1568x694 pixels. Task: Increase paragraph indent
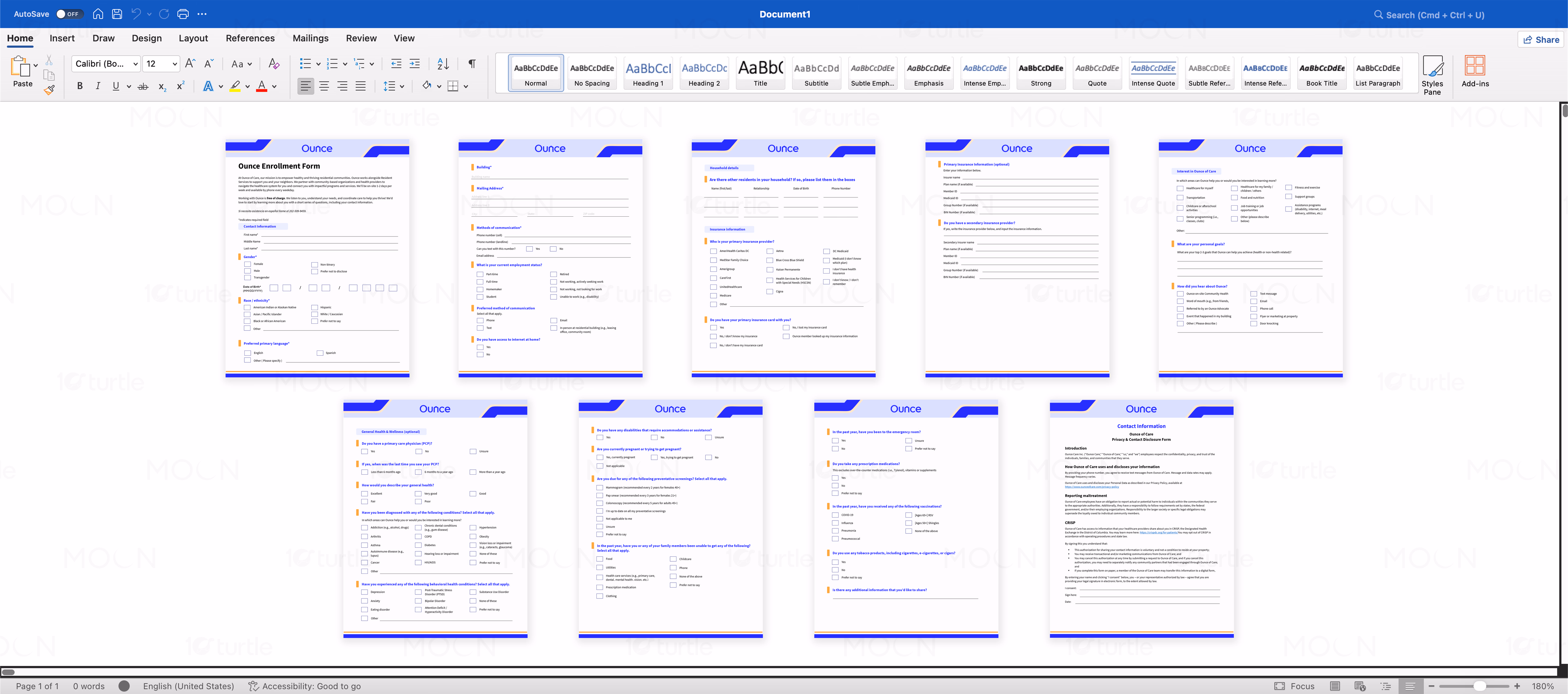(x=414, y=63)
